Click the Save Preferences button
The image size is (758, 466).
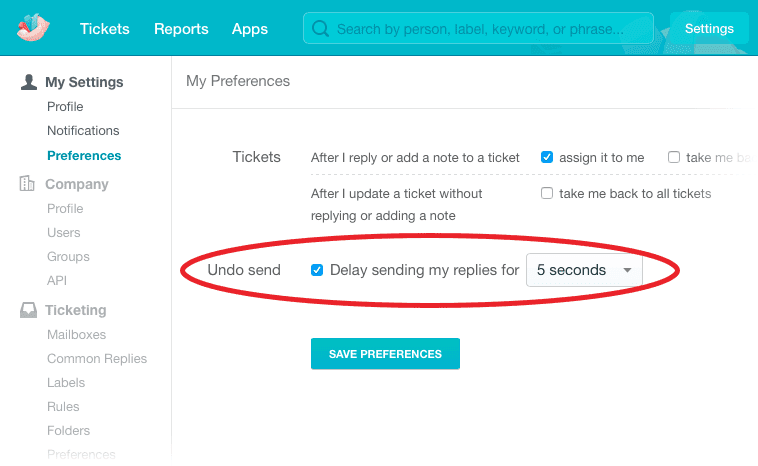[x=385, y=354]
